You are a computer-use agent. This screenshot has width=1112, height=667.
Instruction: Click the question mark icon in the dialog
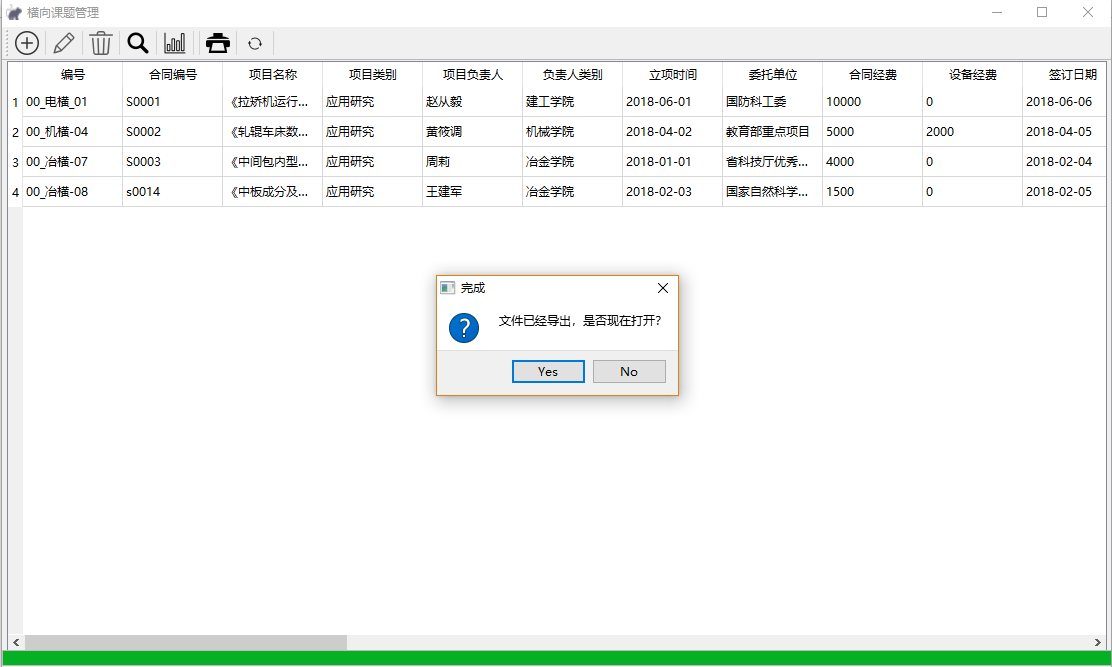click(x=463, y=327)
